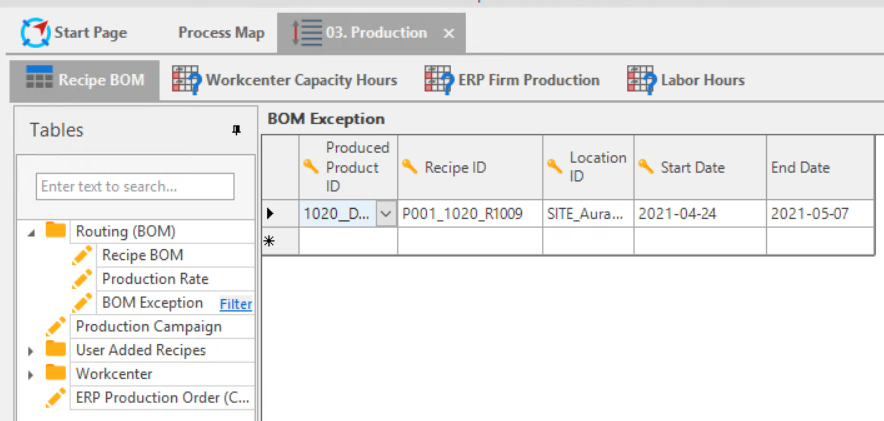Click the key icon in Recipe ID header
Image resolution: width=884 pixels, height=421 pixels.
pos(410,166)
